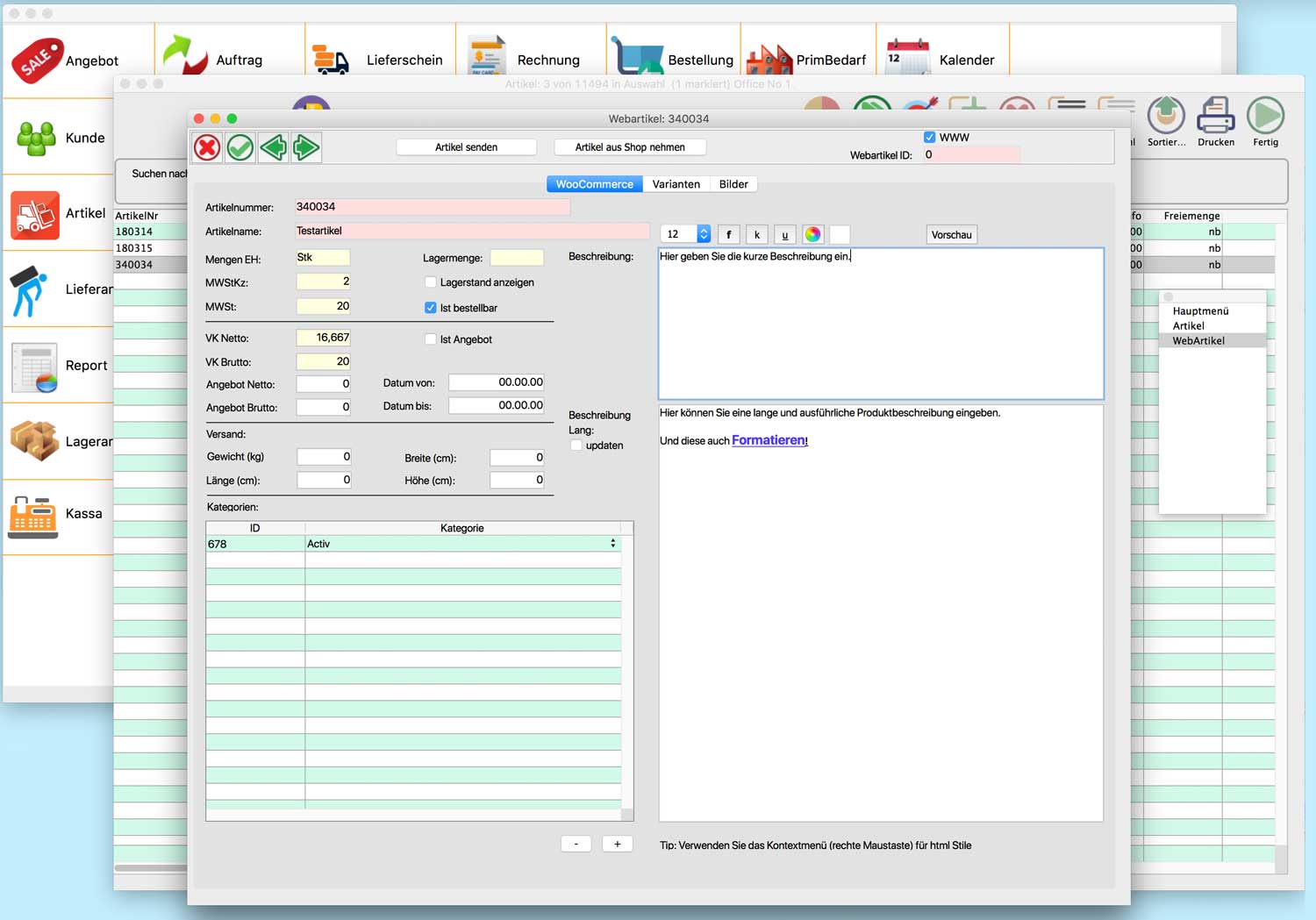Open Lieferschein module in main window
The width and height of the screenshot is (1316, 920).
pos(378,60)
